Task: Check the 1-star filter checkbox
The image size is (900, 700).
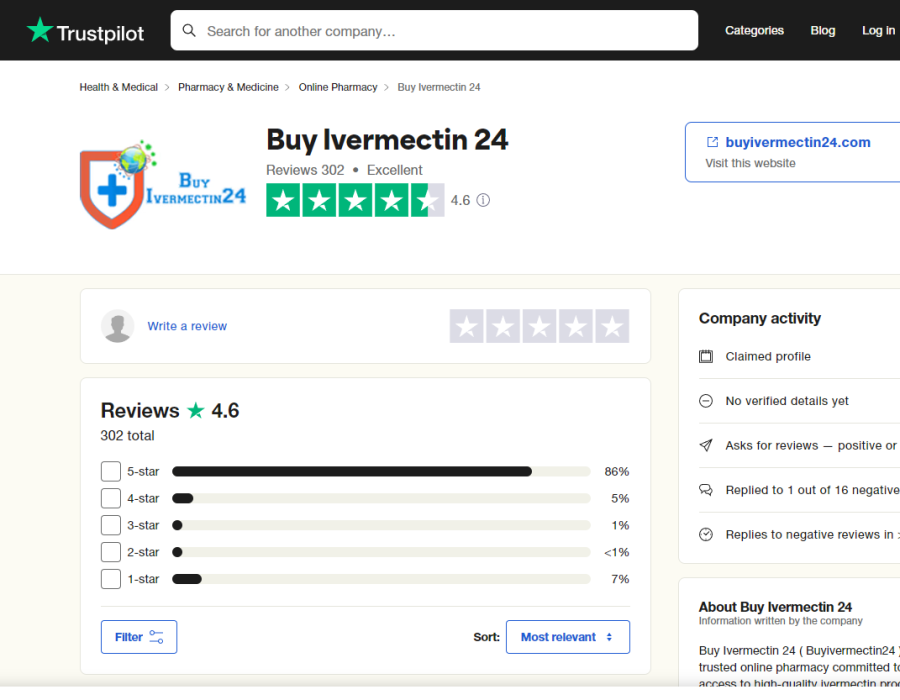Action: (x=111, y=579)
